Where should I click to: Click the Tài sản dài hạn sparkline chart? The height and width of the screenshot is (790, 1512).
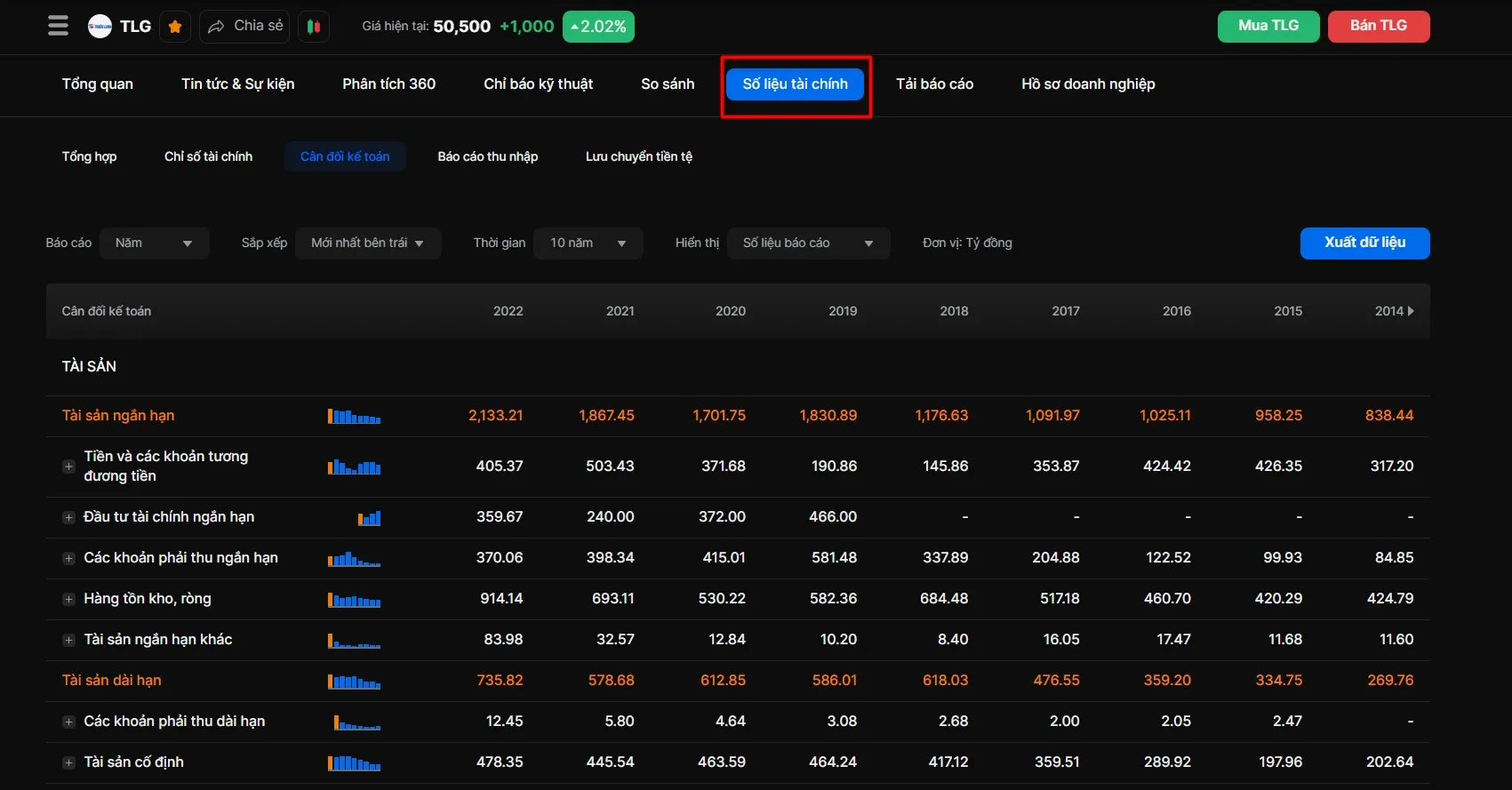pyautogui.click(x=354, y=681)
